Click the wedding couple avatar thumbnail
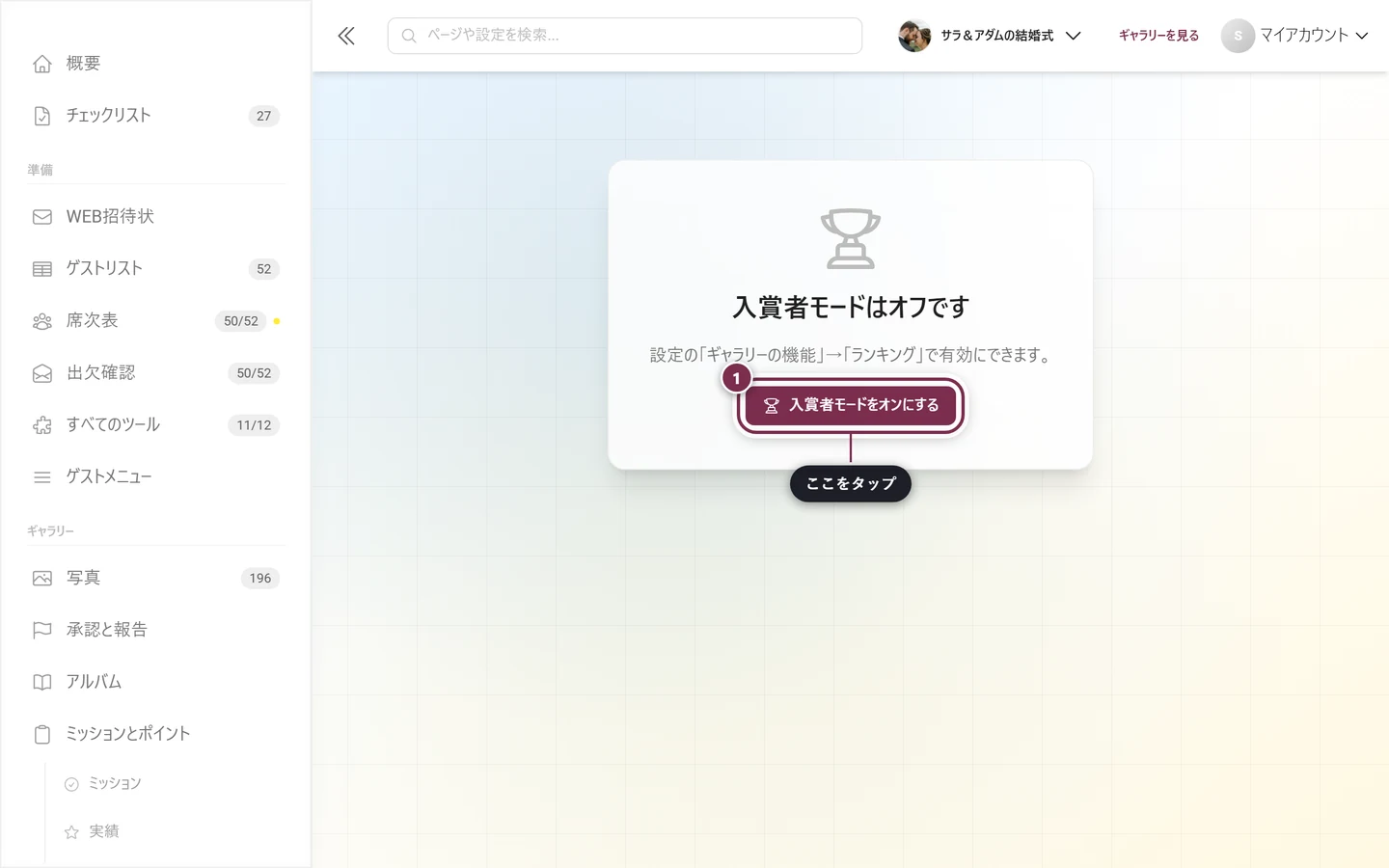 point(914,36)
